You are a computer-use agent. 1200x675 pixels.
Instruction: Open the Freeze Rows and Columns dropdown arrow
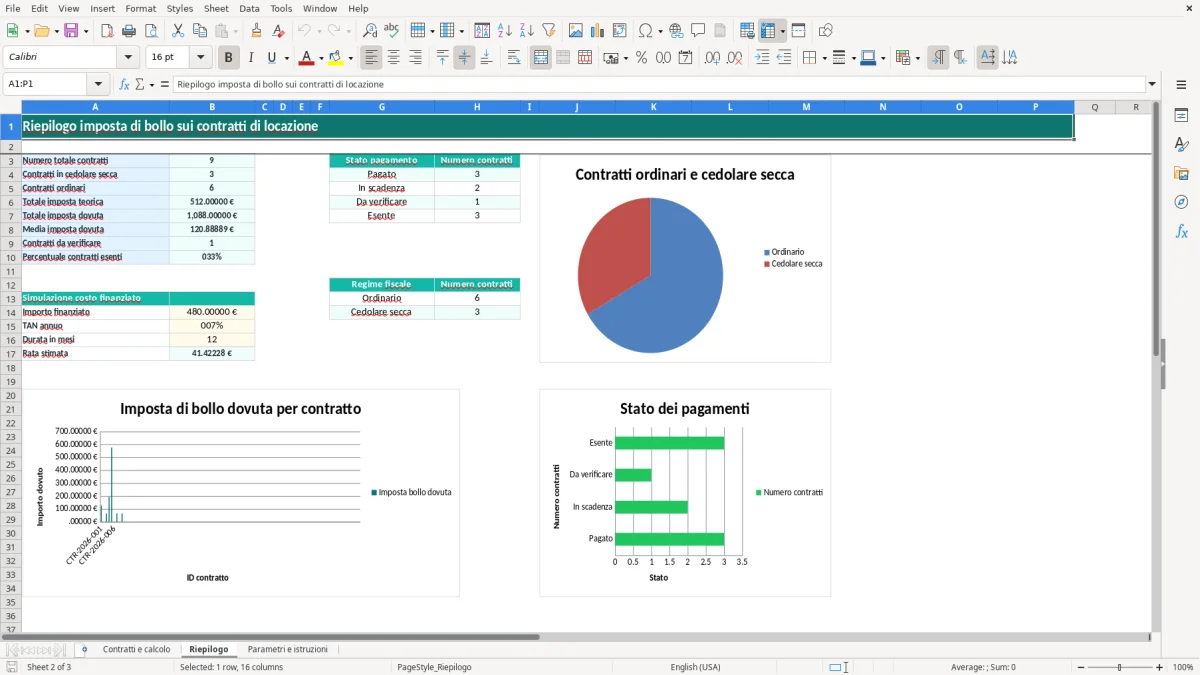pyautogui.click(x=783, y=30)
